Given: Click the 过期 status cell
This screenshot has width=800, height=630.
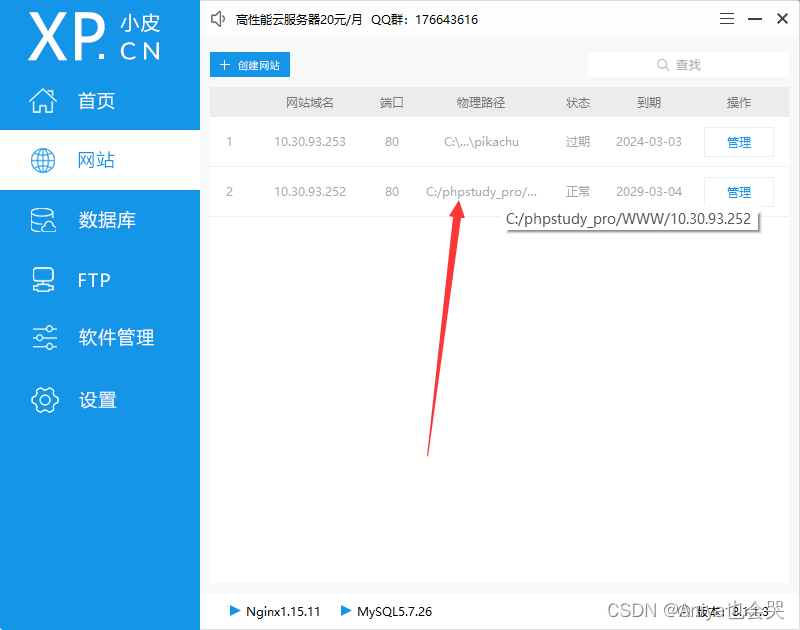Looking at the screenshot, I should pyautogui.click(x=578, y=141).
